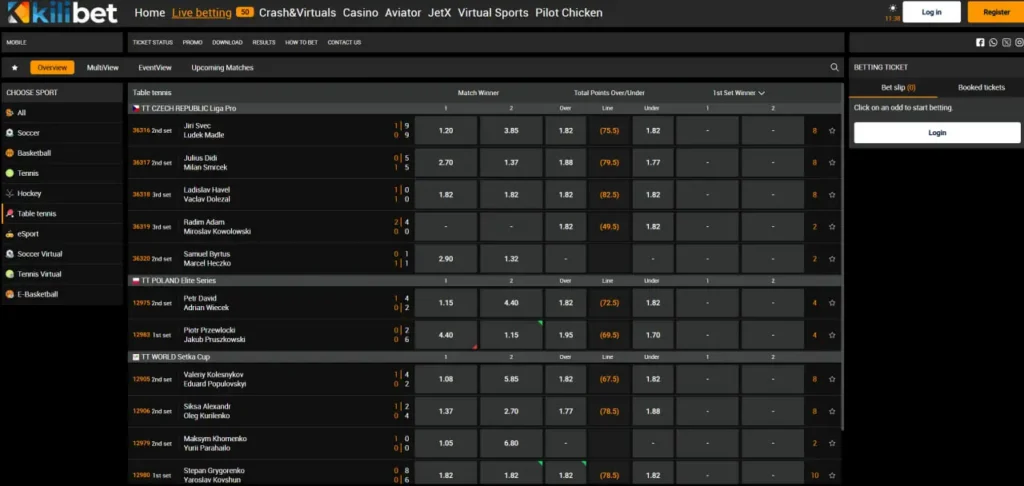Choose eSport in sport list

(62, 234)
